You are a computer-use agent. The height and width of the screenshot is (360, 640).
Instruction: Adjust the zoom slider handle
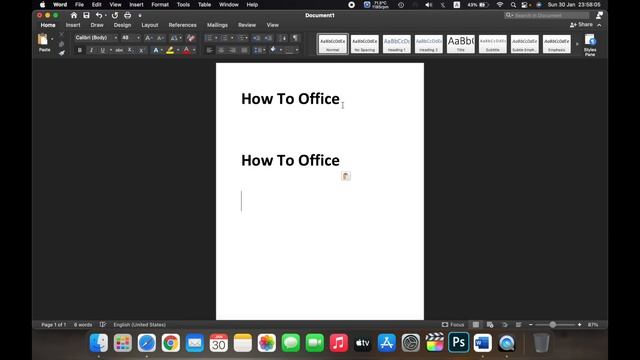point(553,325)
